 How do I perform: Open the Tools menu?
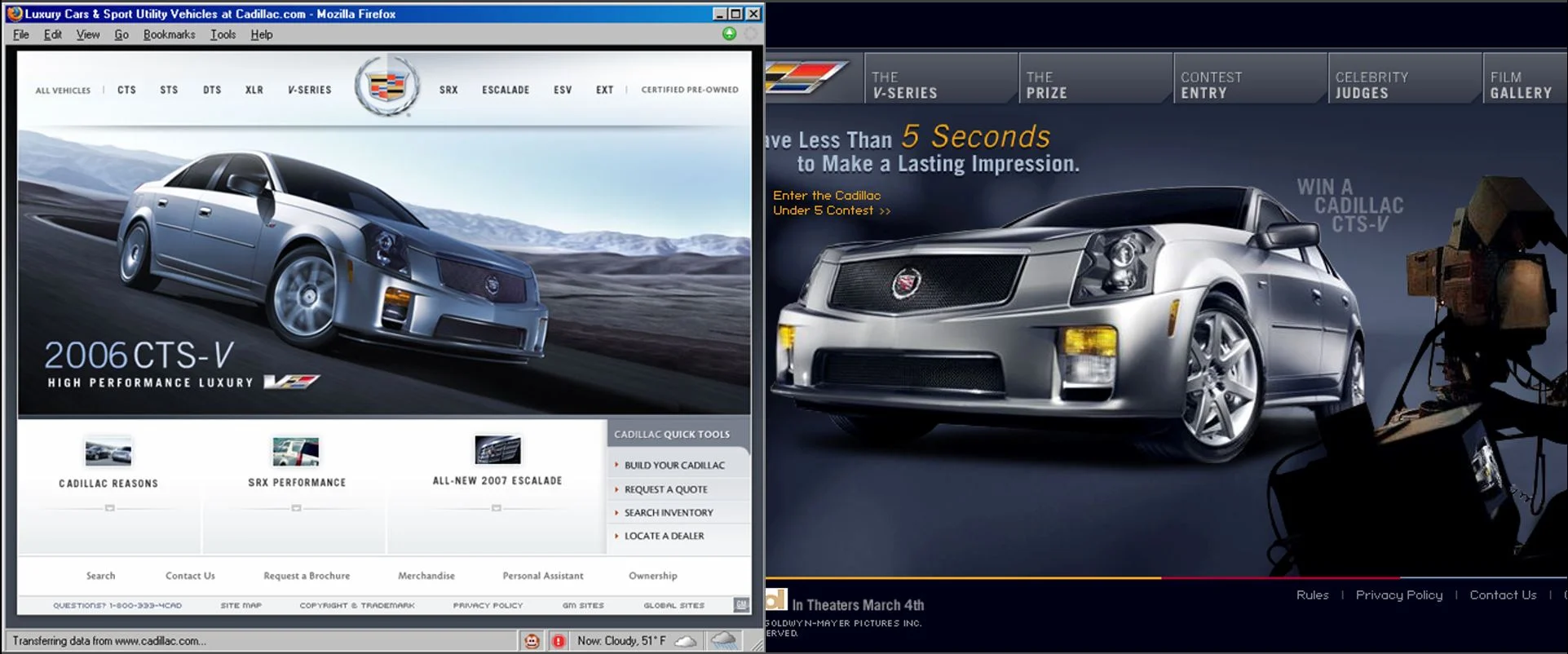[x=223, y=34]
